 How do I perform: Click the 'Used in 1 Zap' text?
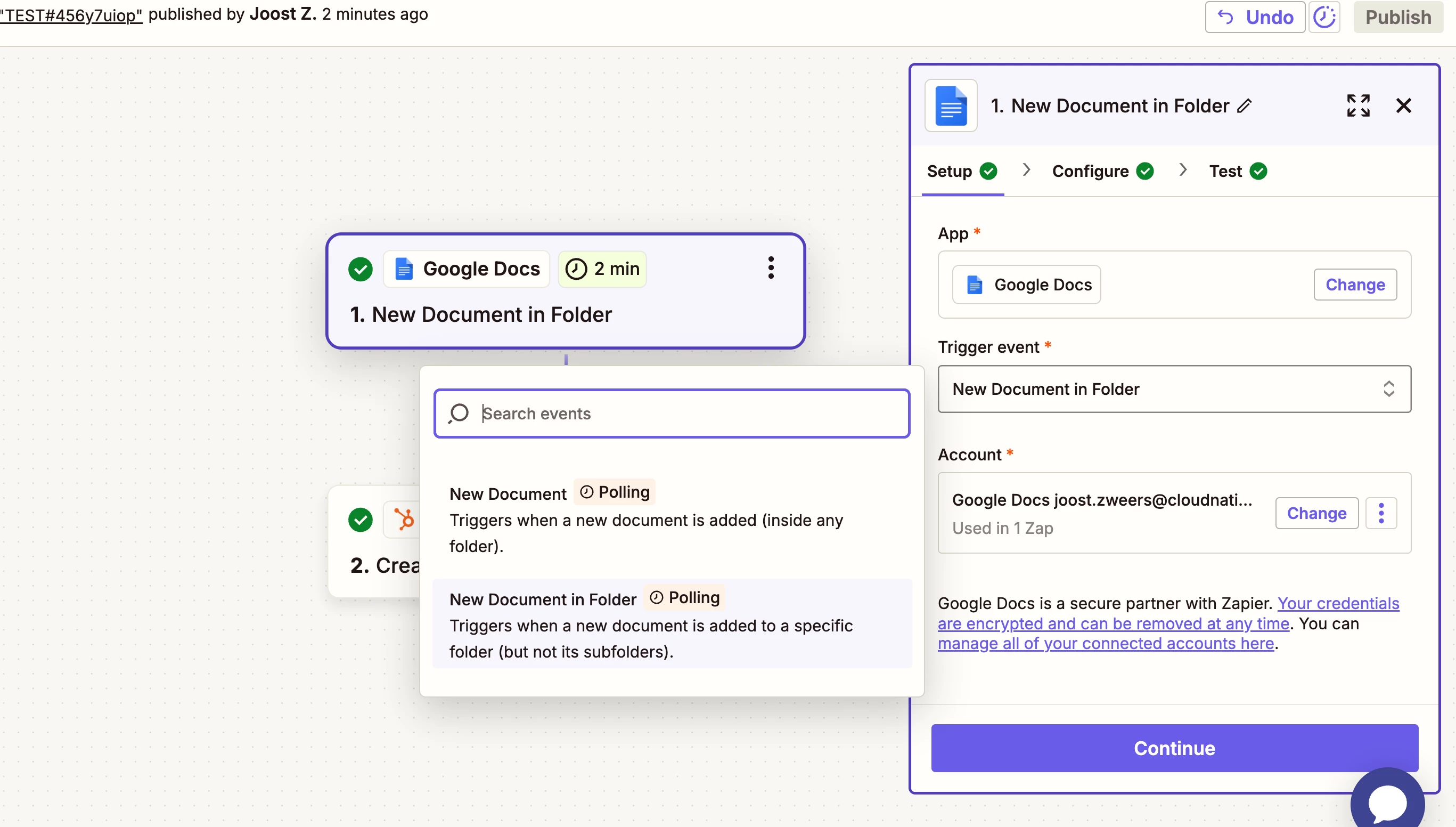pos(1002,528)
